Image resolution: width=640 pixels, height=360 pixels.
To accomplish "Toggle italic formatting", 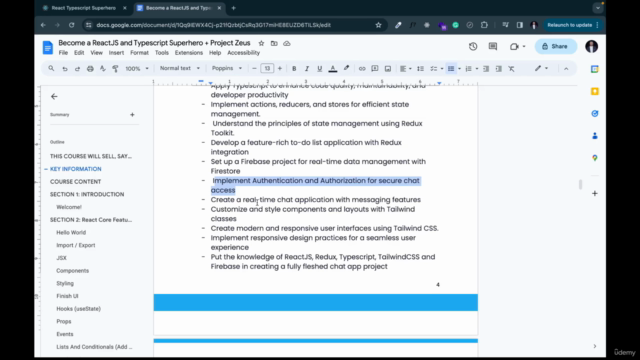I will click(x=307, y=69).
